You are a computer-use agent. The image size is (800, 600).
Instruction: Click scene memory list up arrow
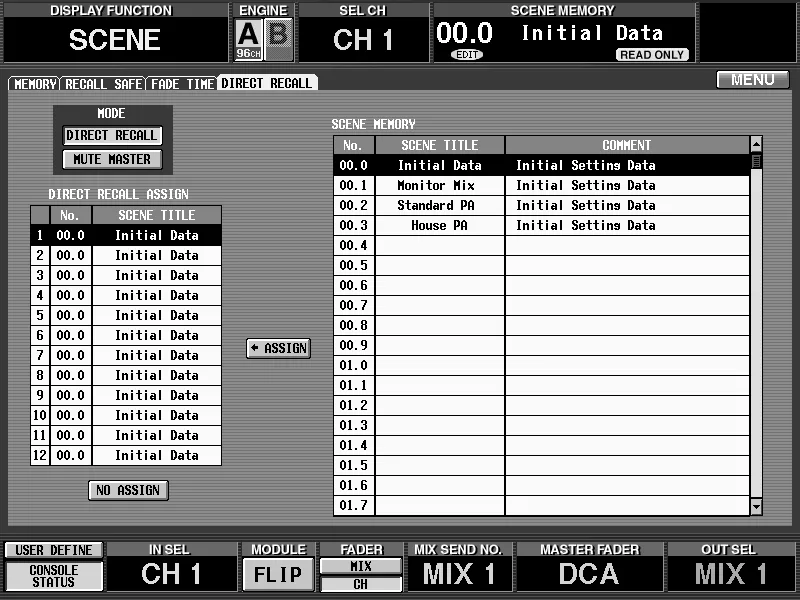click(756, 145)
